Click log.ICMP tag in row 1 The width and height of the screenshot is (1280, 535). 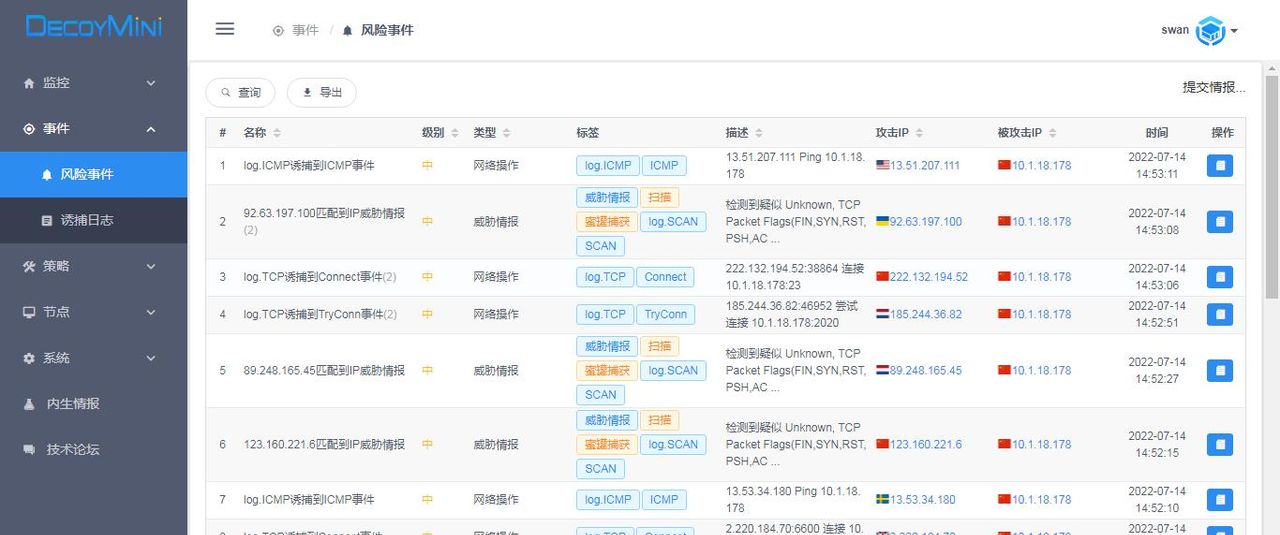point(608,166)
